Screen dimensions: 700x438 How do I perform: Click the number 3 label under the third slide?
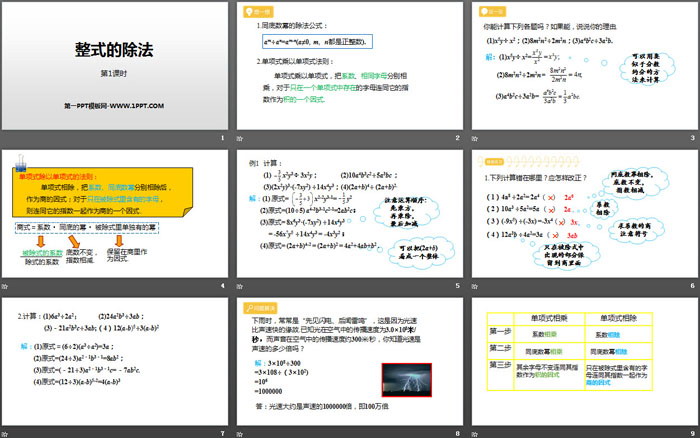tap(691, 137)
